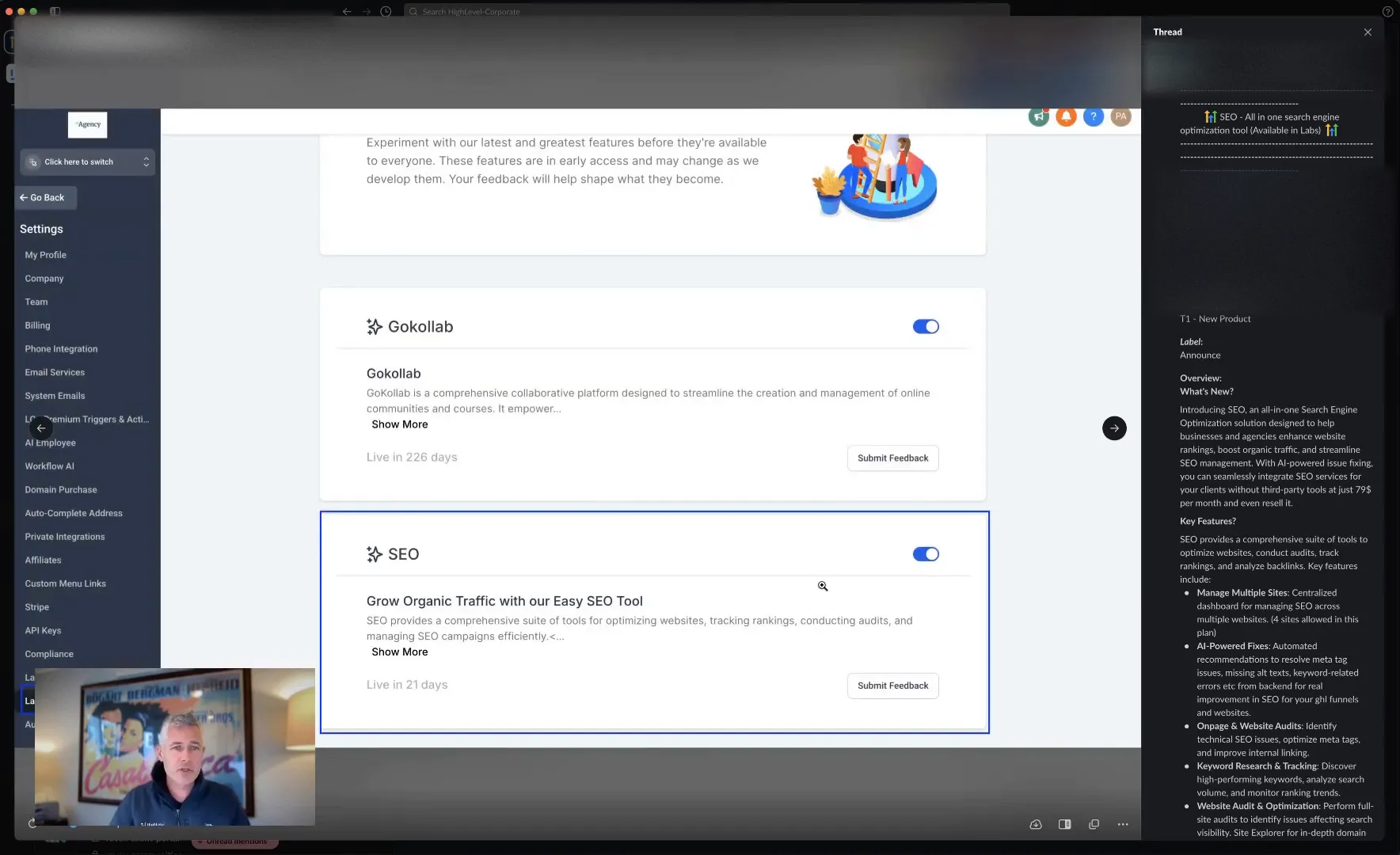The image size is (1400, 855).
Task: Click 'Keyword Research & Tracking' bullet in thread
Action: (1257, 766)
